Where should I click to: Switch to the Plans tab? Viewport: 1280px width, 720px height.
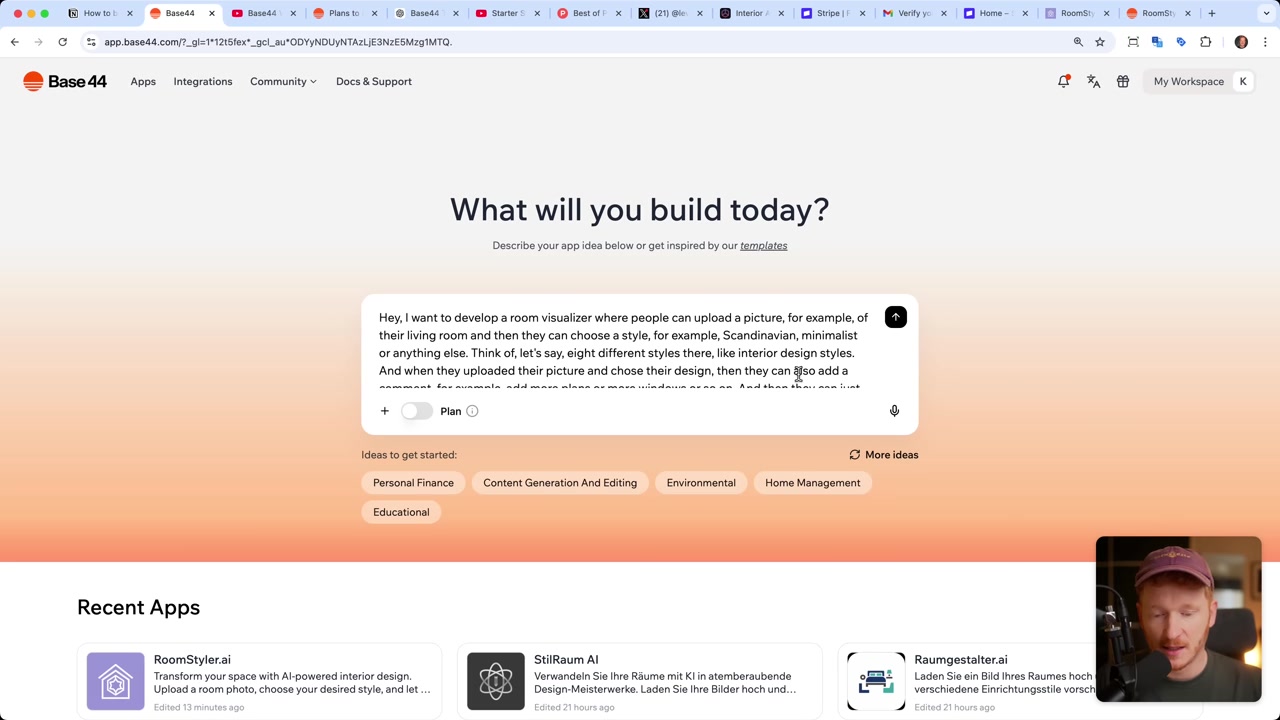click(345, 13)
